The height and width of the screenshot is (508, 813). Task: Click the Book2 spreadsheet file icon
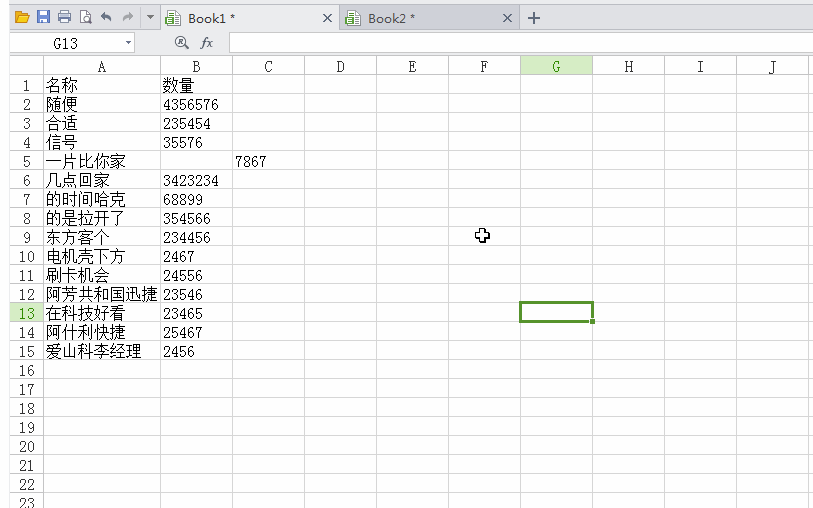(x=353, y=19)
